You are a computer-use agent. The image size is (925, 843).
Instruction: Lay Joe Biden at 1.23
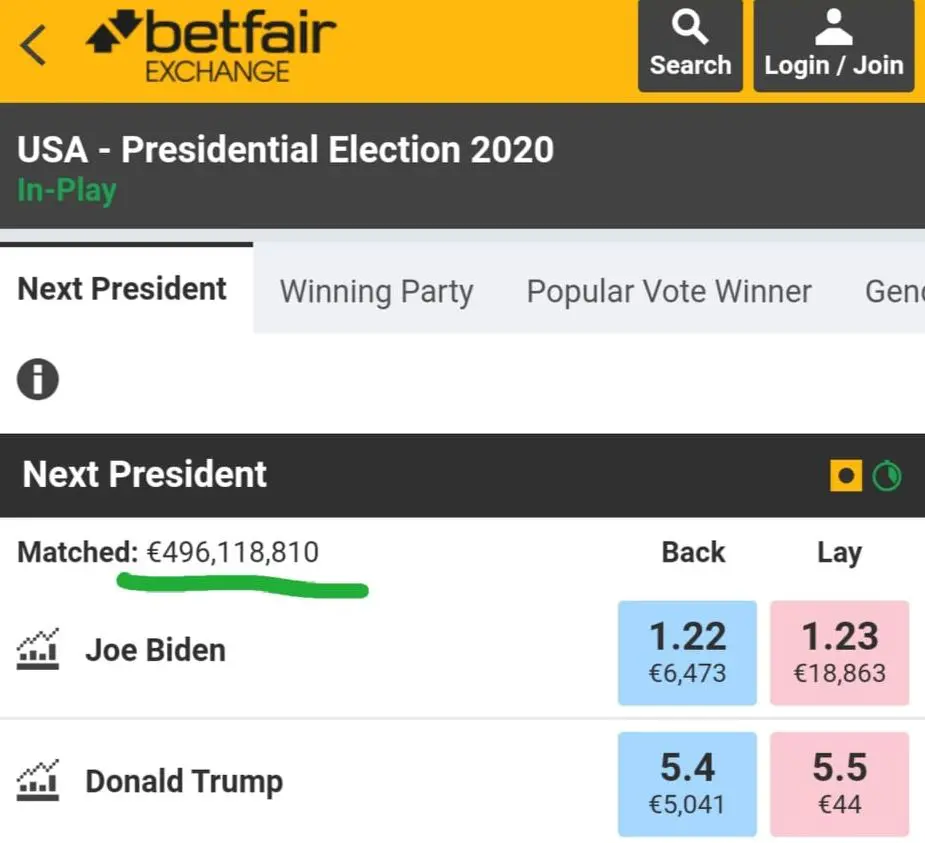[839, 652]
